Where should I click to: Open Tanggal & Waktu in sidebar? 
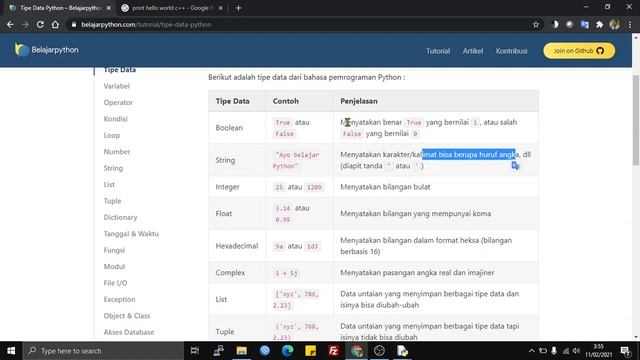tap(131, 233)
